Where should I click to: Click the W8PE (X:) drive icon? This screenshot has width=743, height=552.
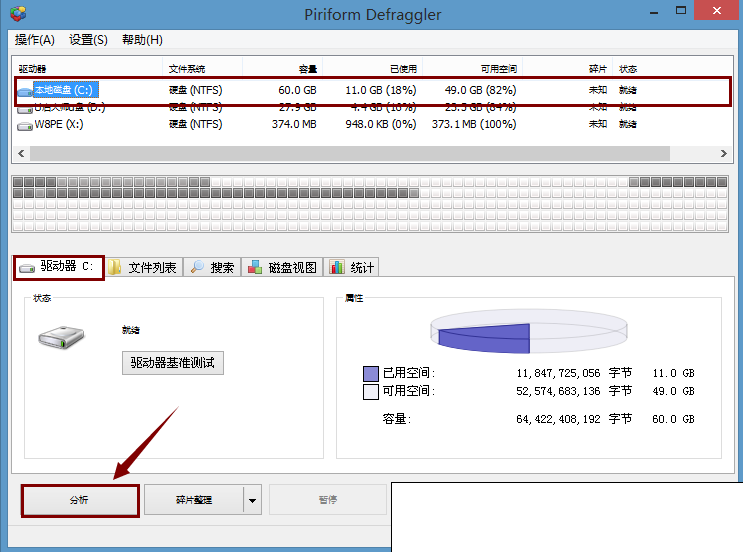pyautogui.click(x=25, y=126)
